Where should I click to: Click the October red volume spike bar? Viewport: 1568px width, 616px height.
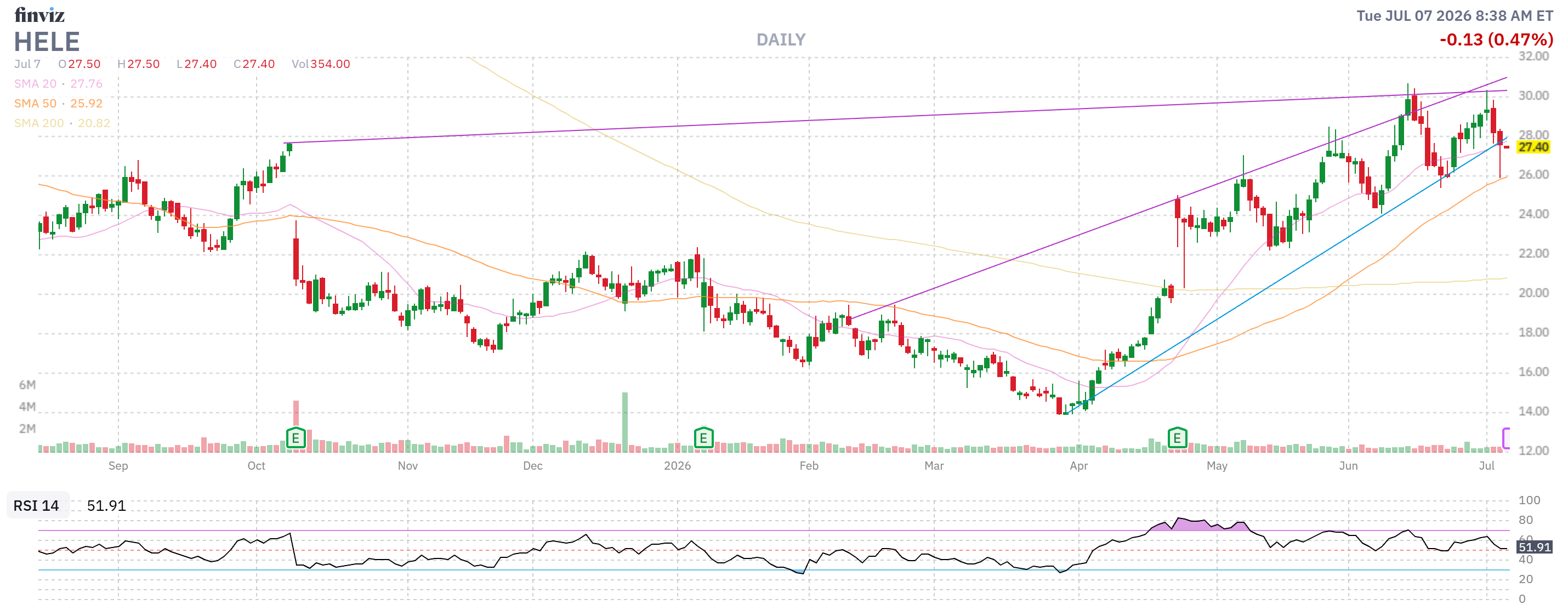296,413
